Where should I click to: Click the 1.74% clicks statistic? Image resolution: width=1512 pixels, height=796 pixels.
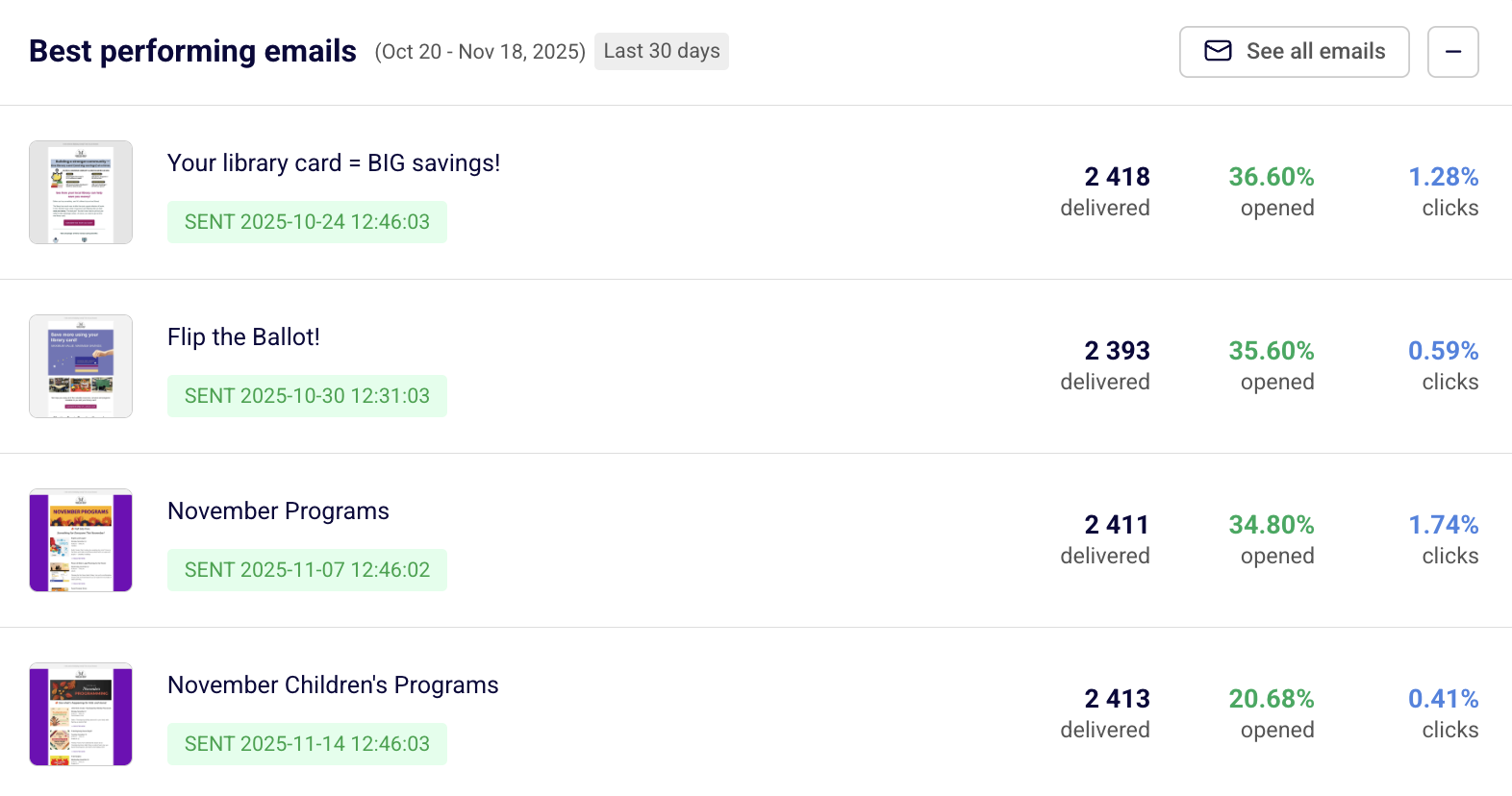(x=1443, y=526)
